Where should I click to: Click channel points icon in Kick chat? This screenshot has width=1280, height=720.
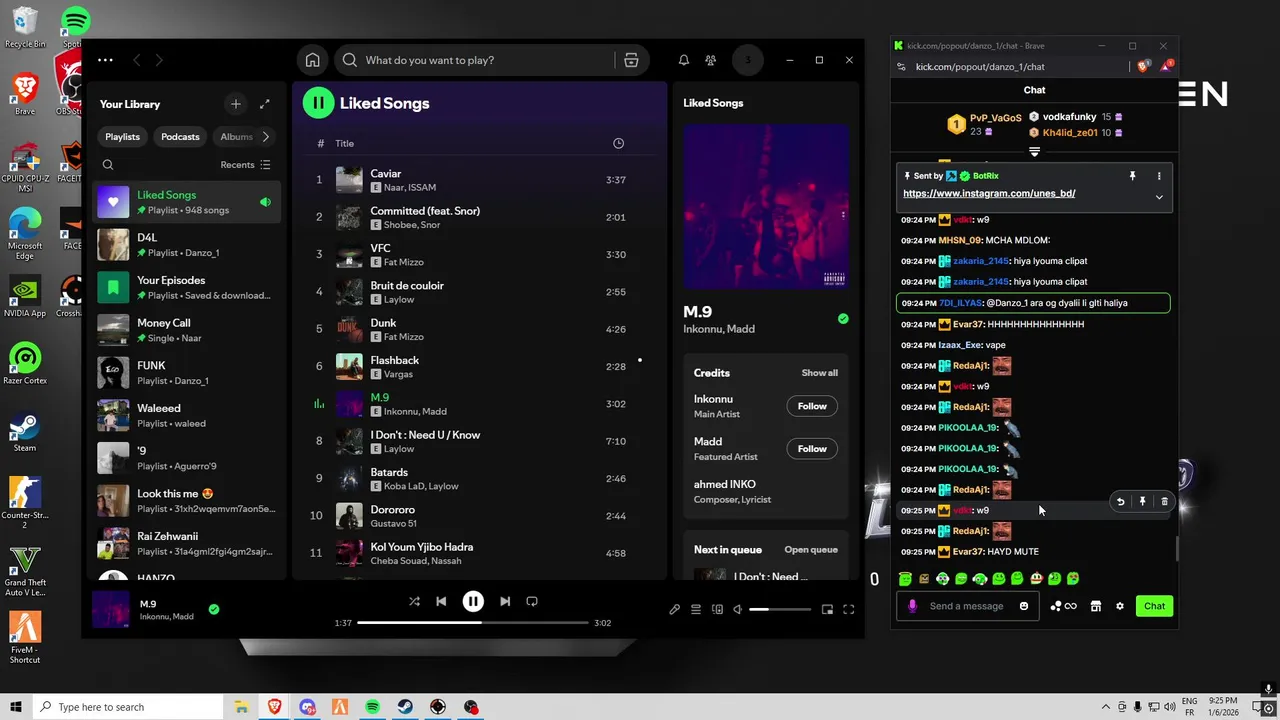pyautogui.click(x=1063, y=606)
